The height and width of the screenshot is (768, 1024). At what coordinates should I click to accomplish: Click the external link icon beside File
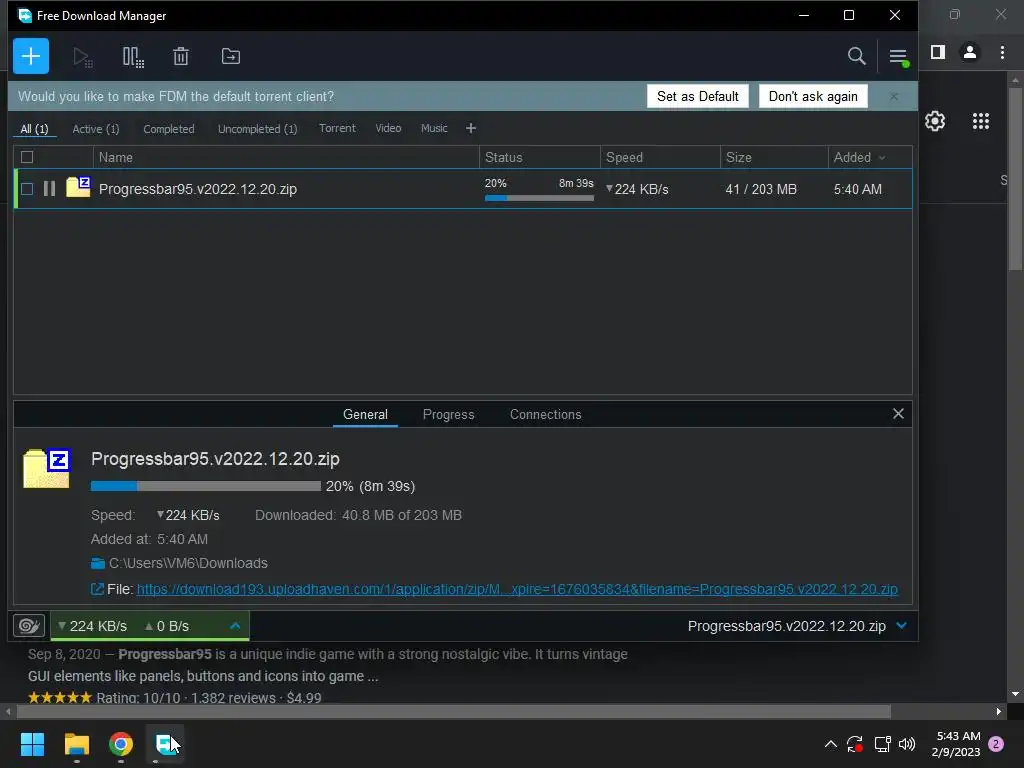coord(97,589)
